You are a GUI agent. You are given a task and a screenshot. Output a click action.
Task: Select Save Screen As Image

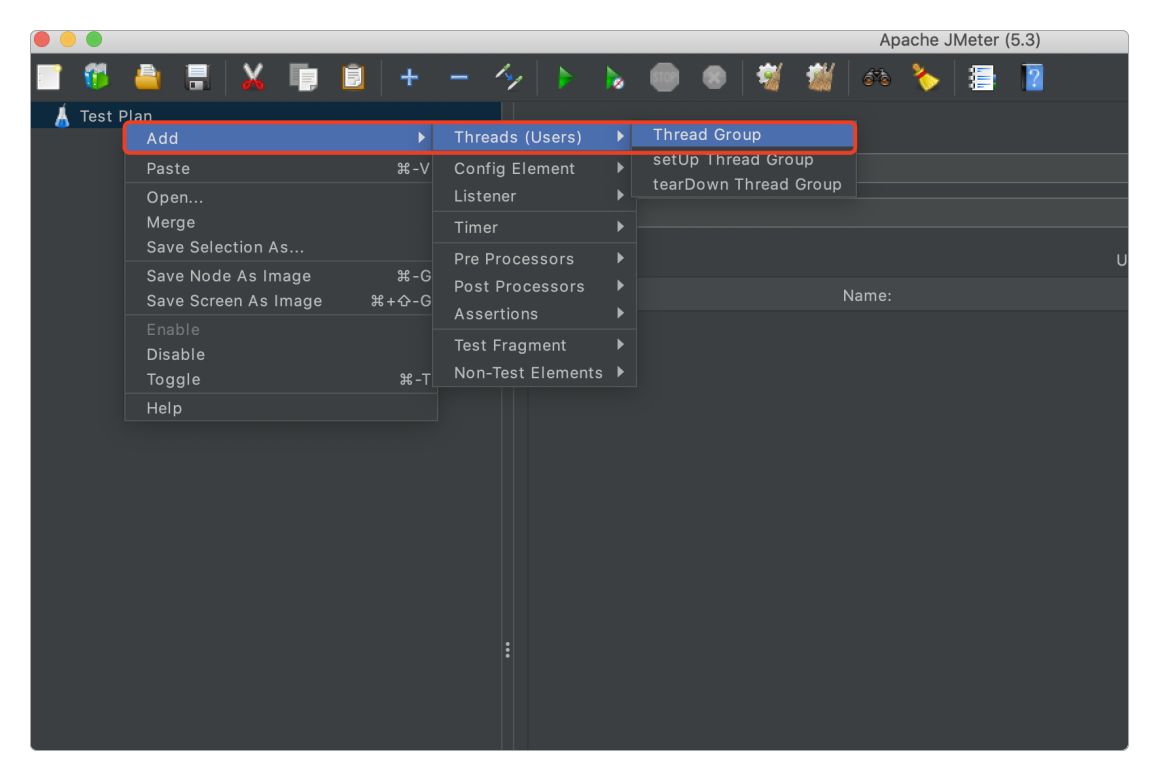pyautogui.click(x=279, y=301)
